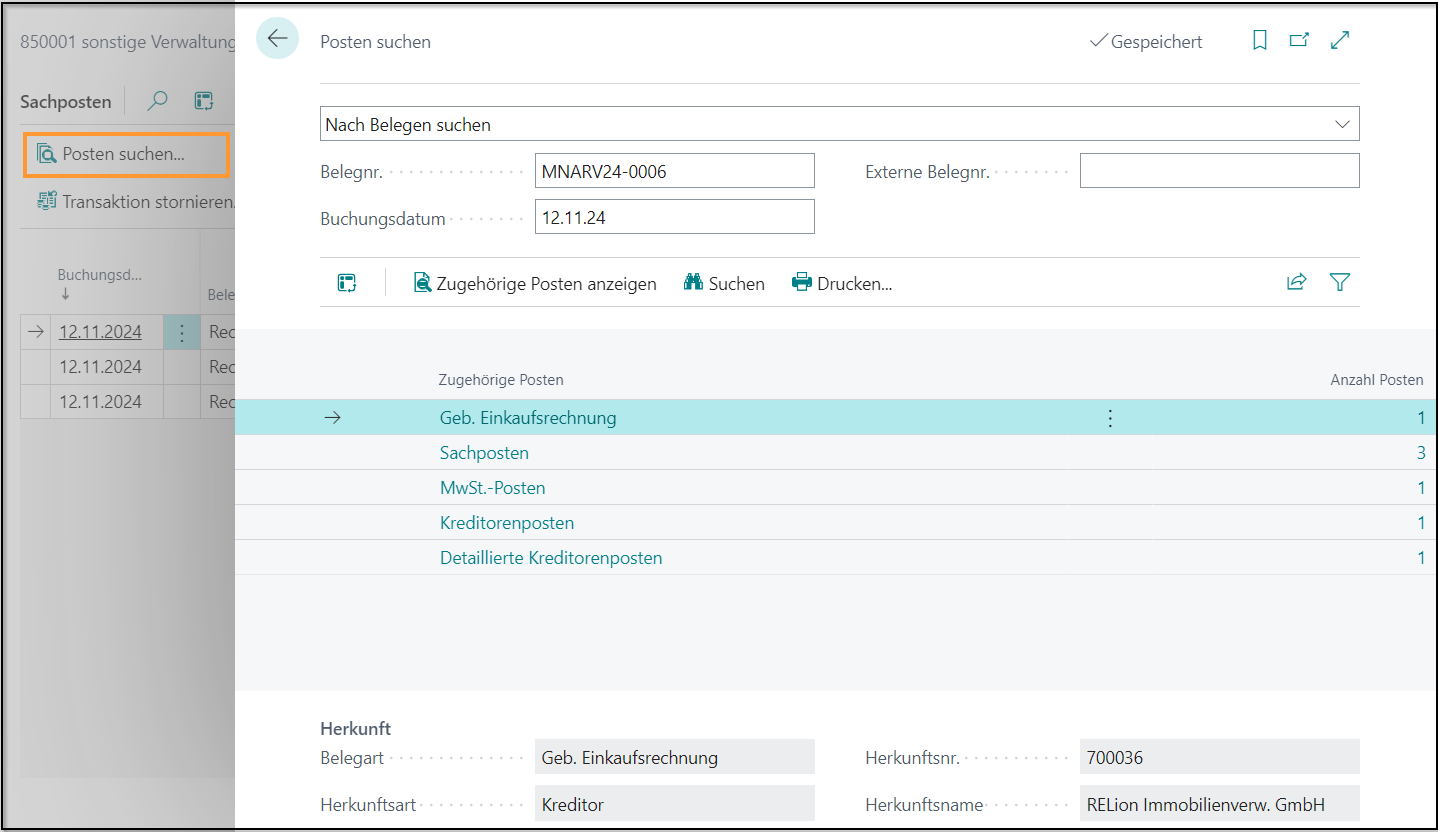Screen dimensions: 1438x832
Task: Click 'Zugehörige Posten anzeigen' action
Action: 535,284
